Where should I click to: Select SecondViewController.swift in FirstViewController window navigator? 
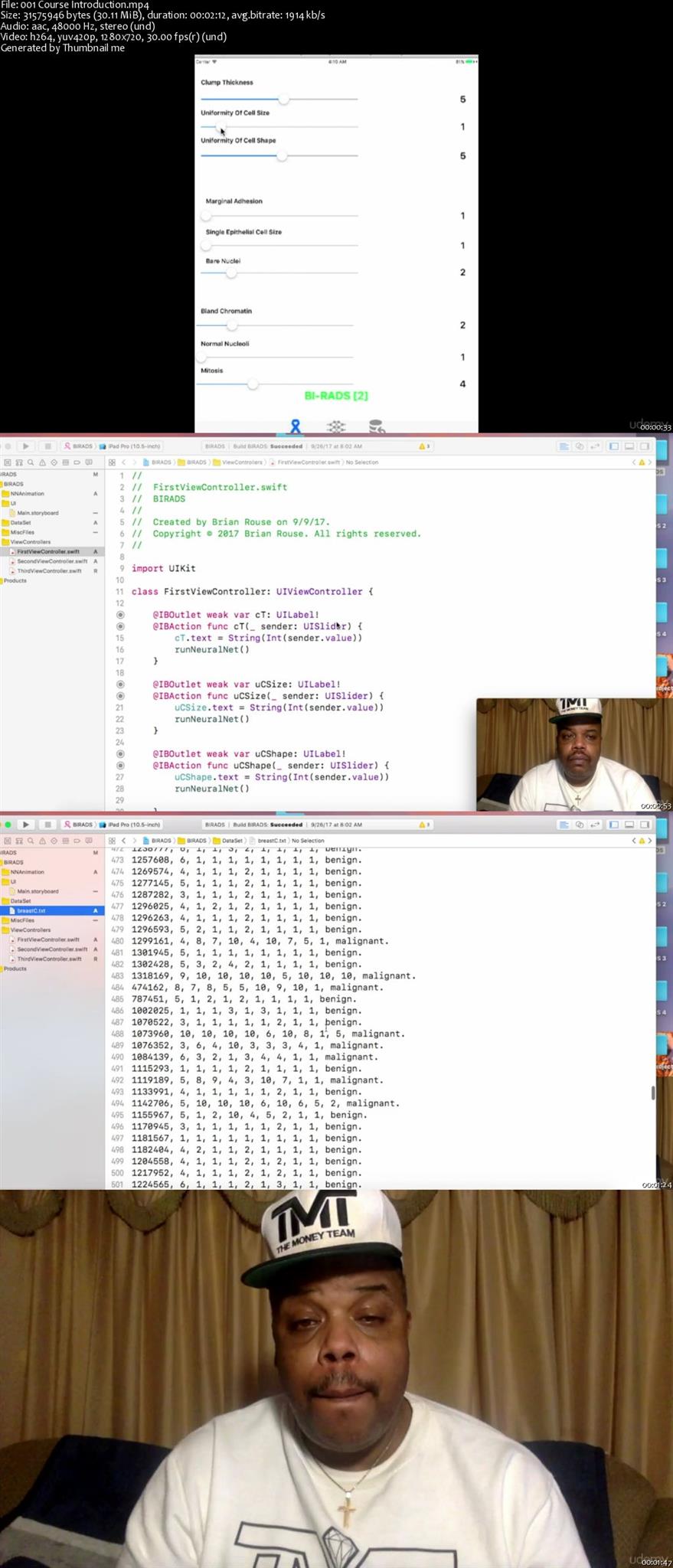coord(52,561)
